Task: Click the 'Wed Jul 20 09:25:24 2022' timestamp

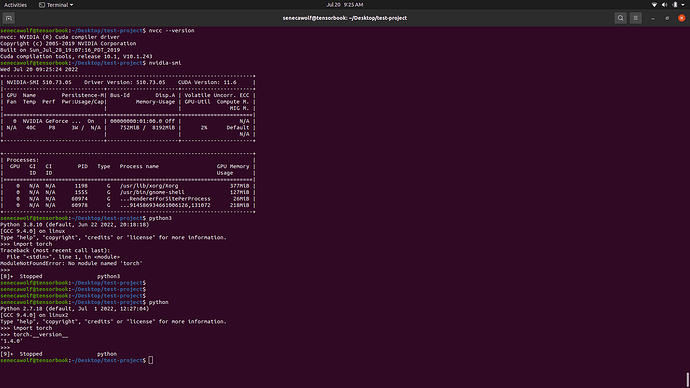Action: click(39, 70)
